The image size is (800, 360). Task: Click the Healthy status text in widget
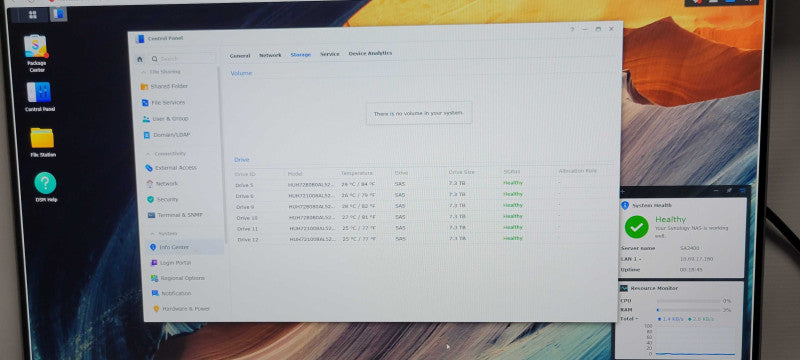(x=670, y=219)
